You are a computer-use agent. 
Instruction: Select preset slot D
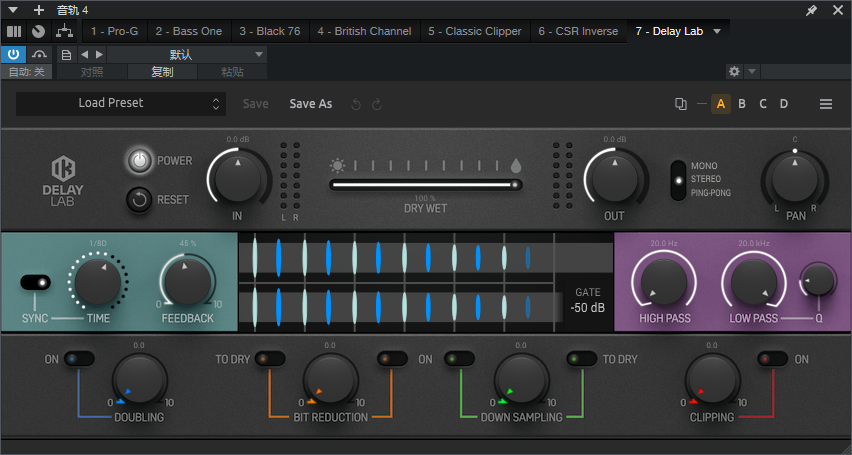tap(784, 104)
